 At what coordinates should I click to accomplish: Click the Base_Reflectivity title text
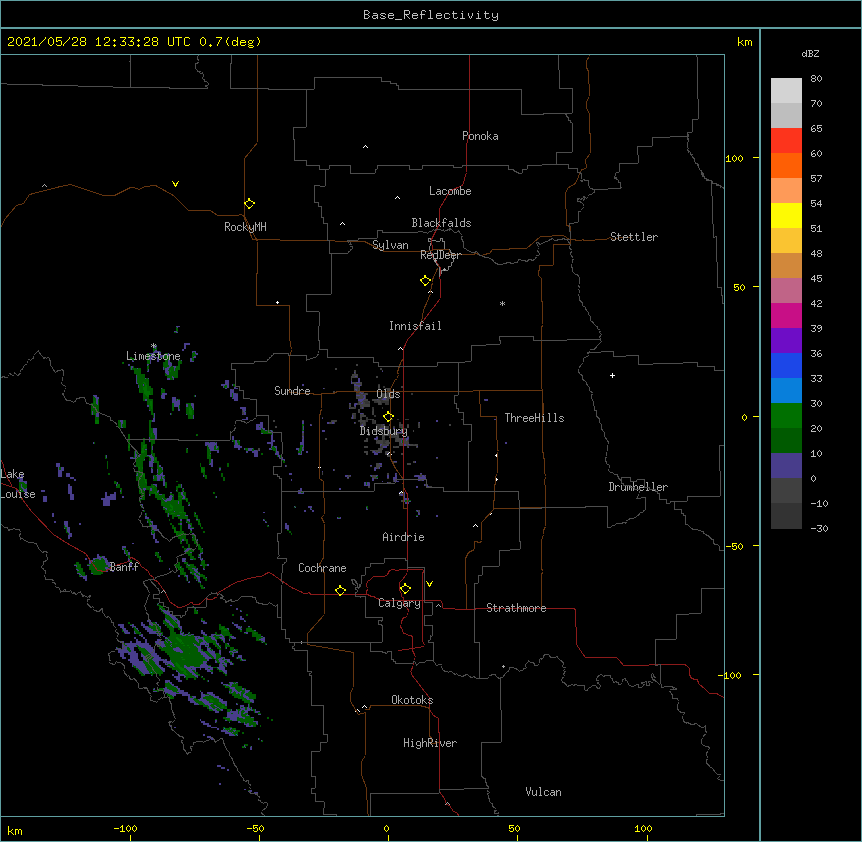pos(431,15)
